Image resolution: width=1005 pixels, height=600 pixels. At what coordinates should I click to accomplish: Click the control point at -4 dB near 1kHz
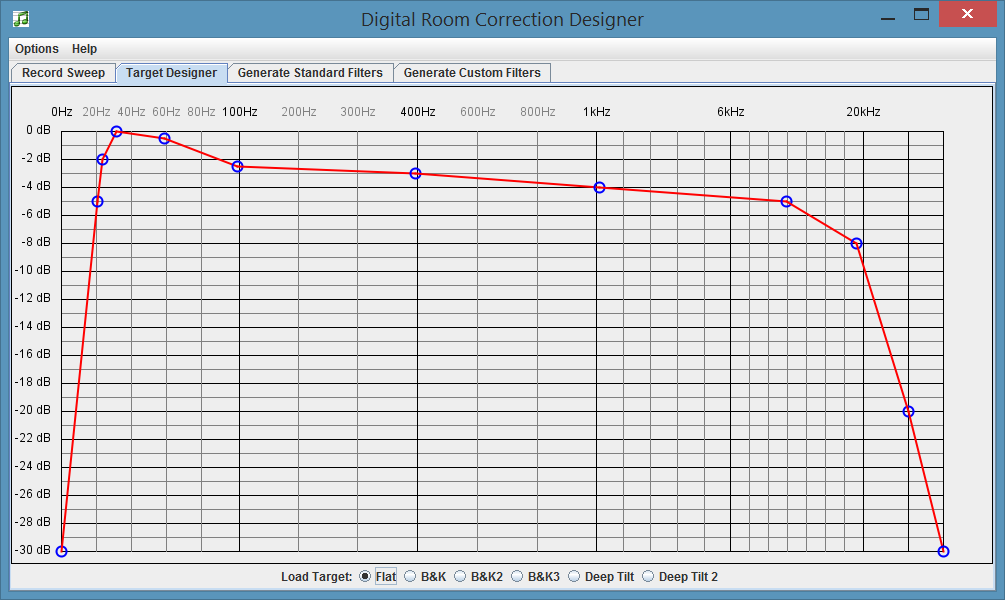[598, 187]
